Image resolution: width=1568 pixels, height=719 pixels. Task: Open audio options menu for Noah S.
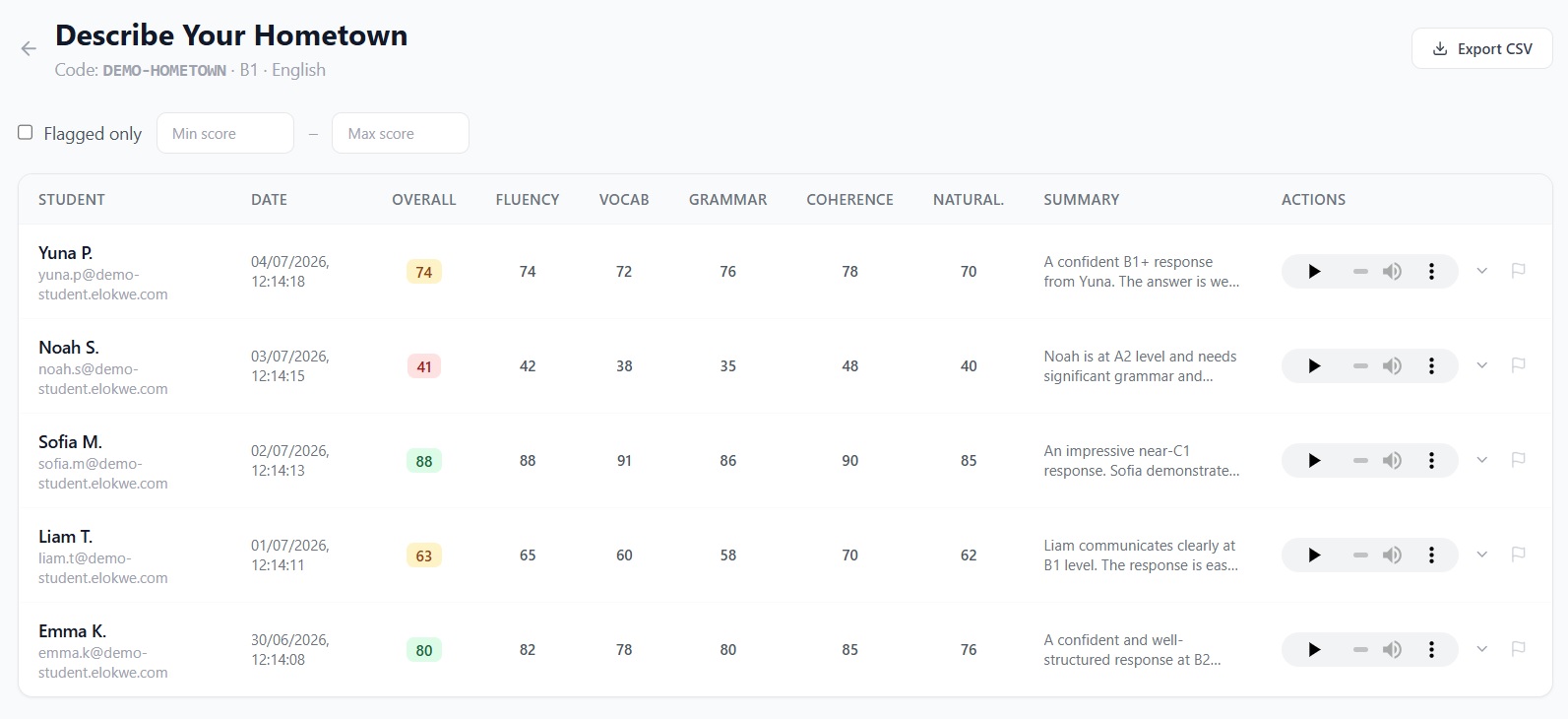(1431, 366)
